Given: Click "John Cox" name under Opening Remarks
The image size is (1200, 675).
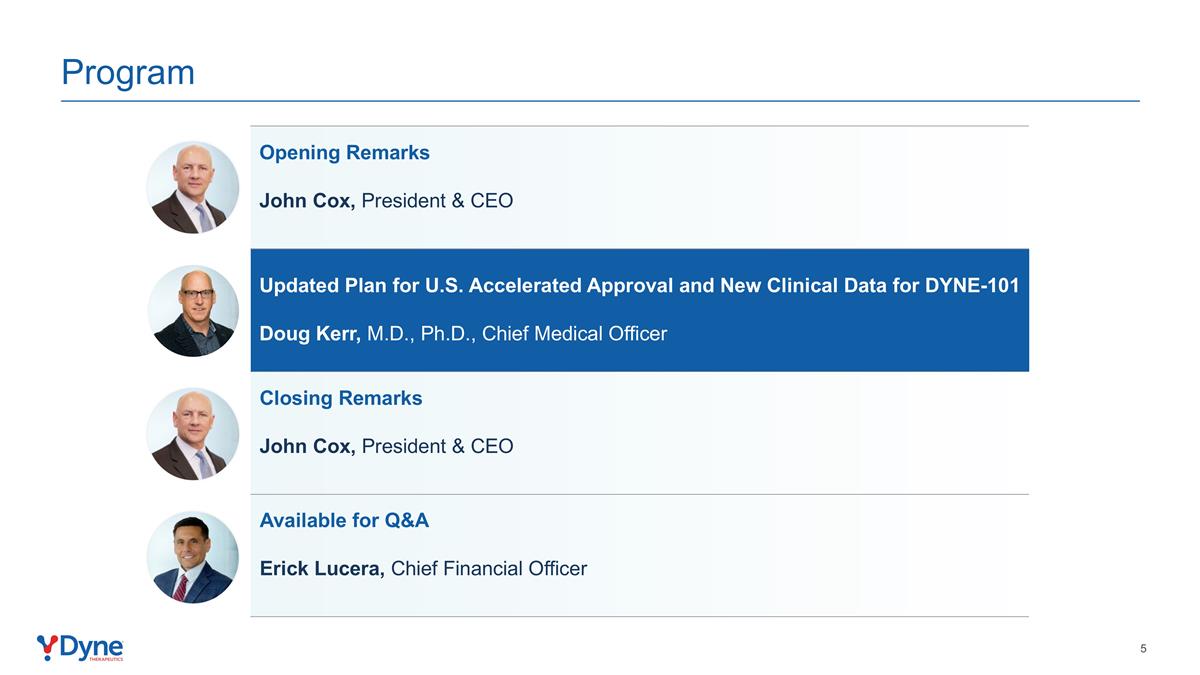Looking at the screenshot, I should (307, 201).
